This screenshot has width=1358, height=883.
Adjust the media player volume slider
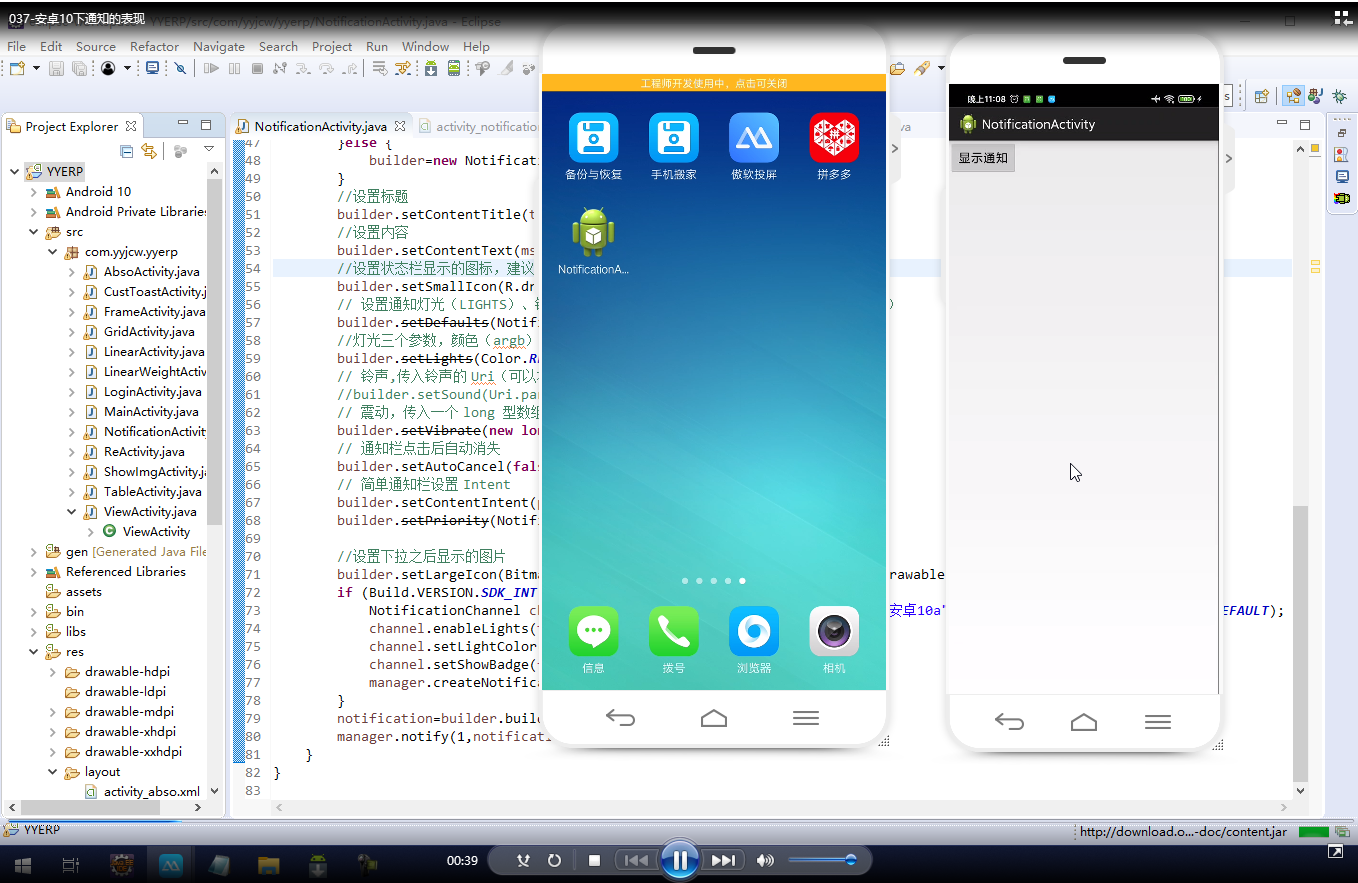click(822, 860)
